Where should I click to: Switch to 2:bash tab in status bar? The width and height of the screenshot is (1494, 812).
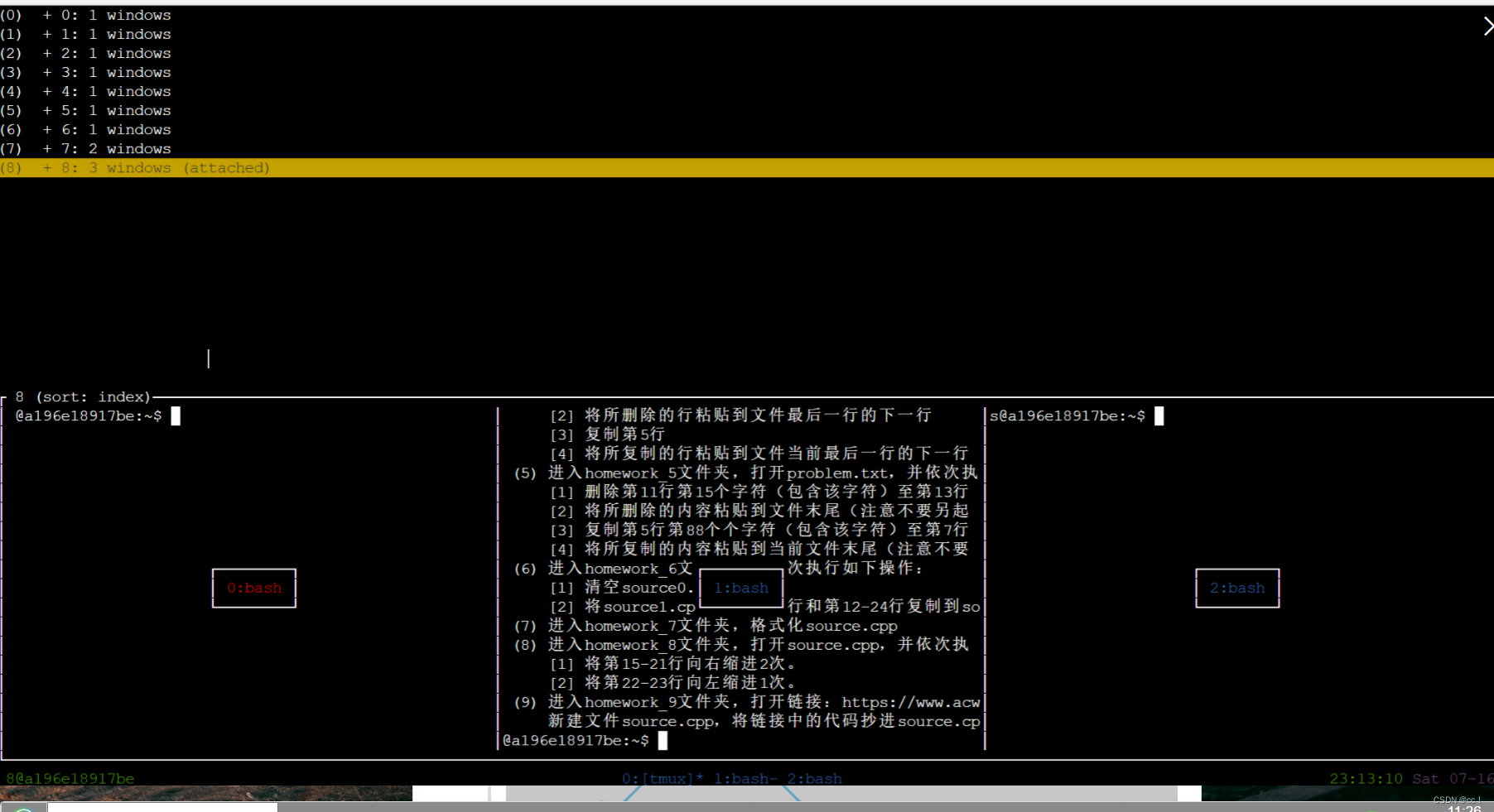(814, 779)
